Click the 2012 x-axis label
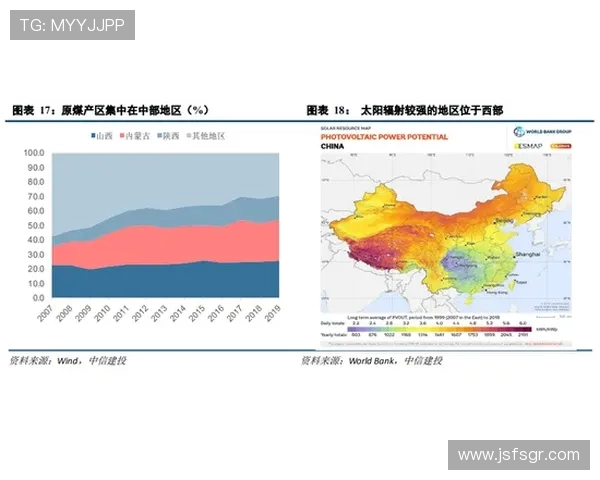The image size is (600, 480). pyautogui.click(x=140, y=313)
